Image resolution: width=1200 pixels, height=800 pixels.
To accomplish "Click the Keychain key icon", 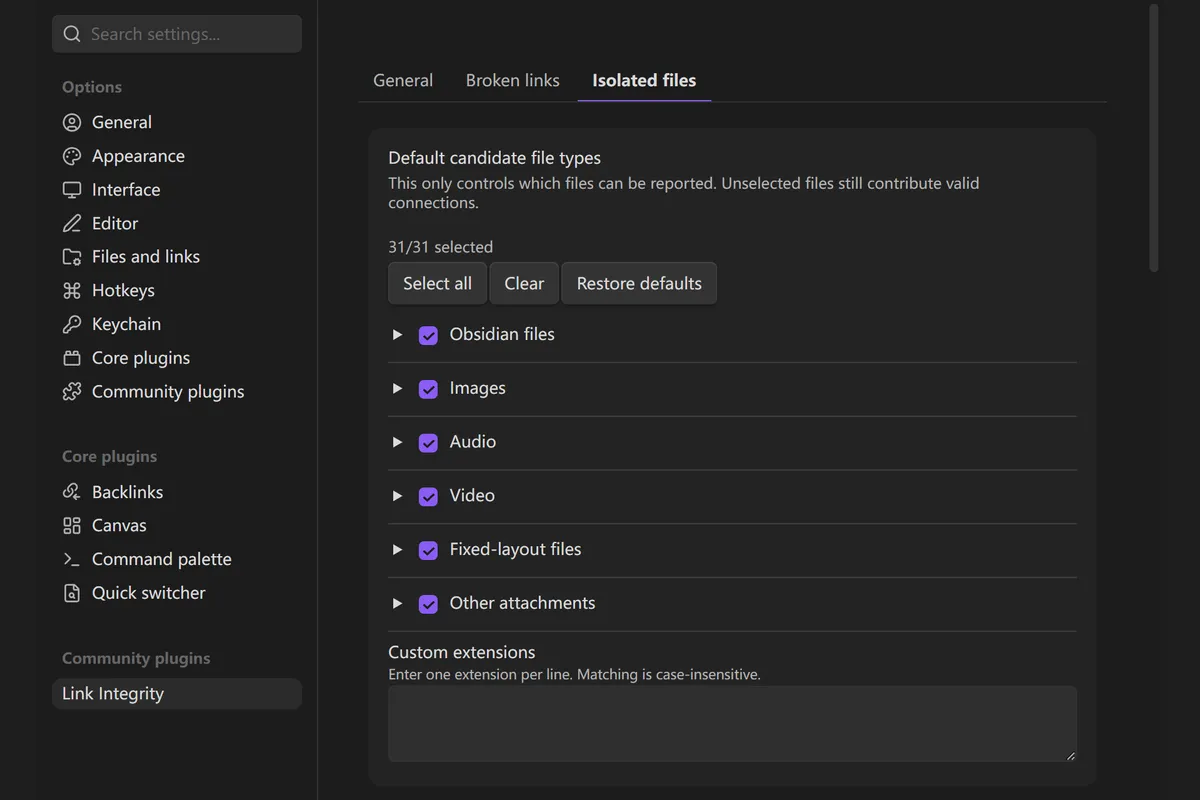I will click(72, 324).
